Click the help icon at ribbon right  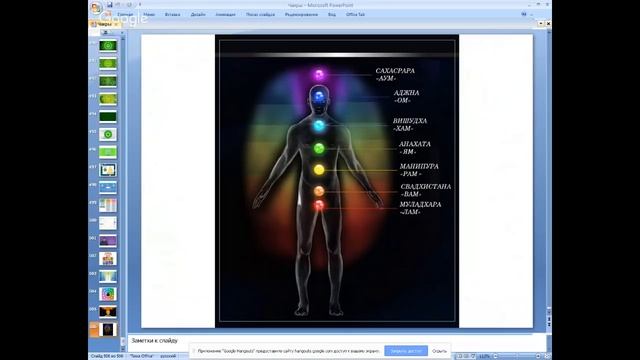tap(524, 14)
